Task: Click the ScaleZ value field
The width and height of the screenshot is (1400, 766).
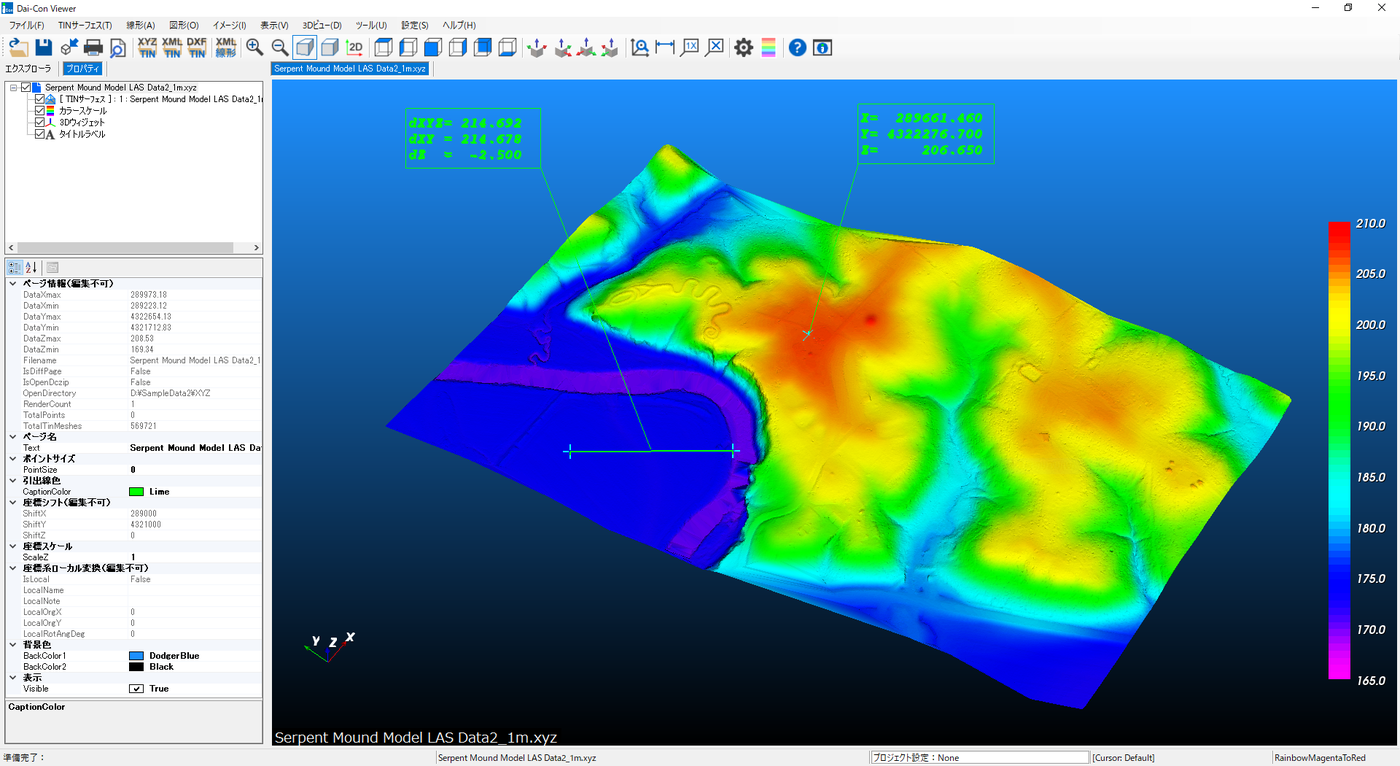Action: click(x=195, y=557)
